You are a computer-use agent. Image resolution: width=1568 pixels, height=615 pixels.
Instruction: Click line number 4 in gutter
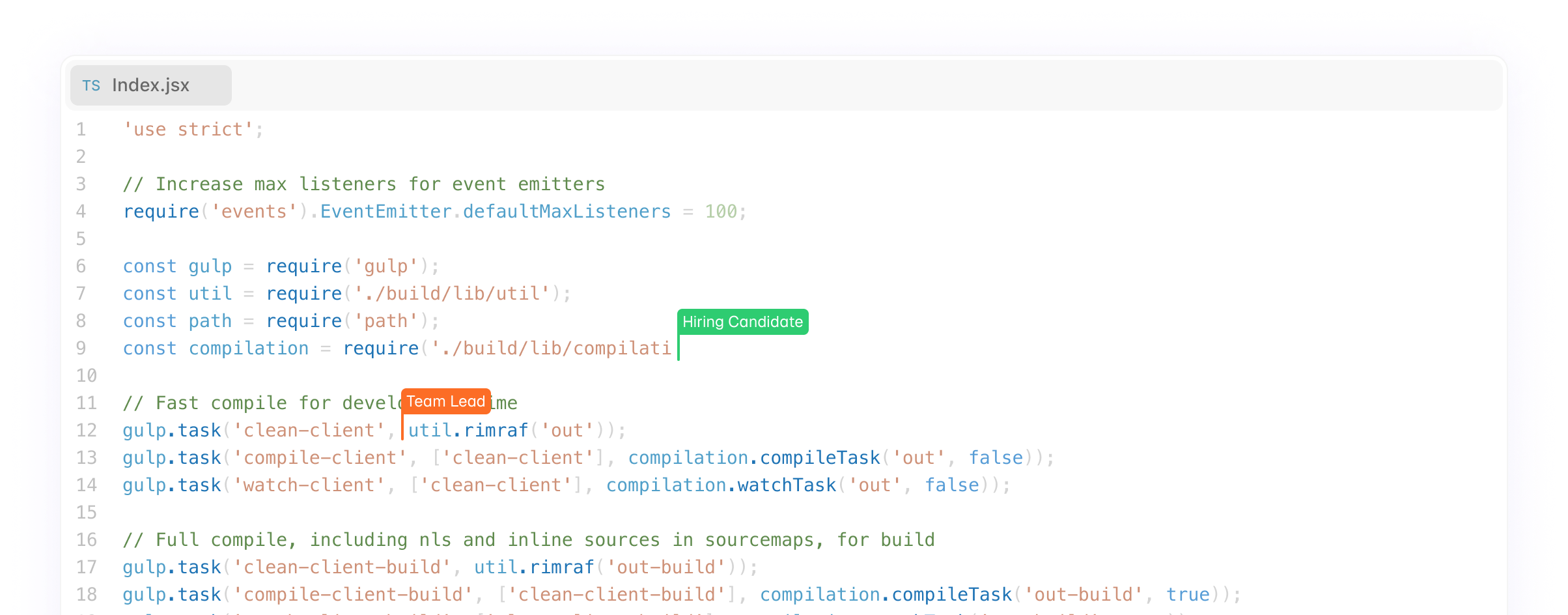pos(81,212)
